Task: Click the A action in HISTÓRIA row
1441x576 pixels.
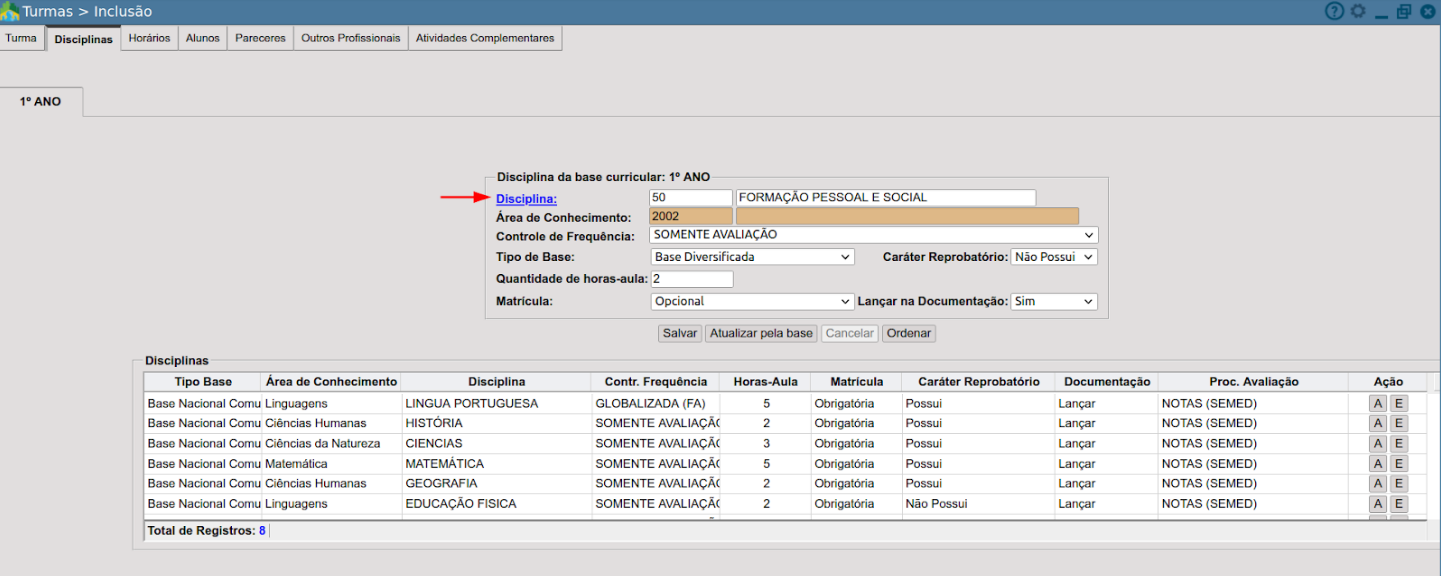Action: (1378, 424)
